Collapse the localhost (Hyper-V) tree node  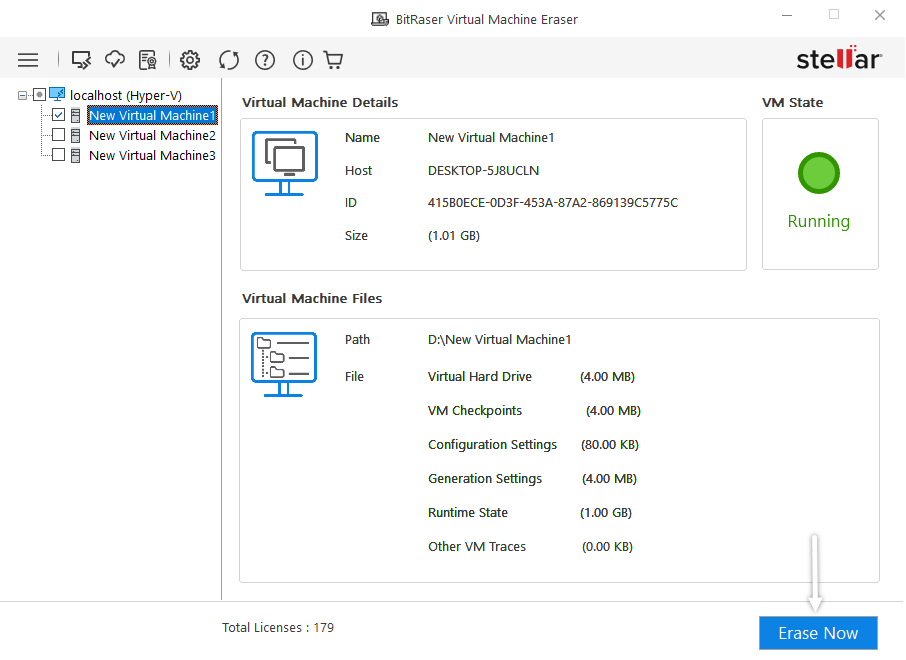(23, 95)
